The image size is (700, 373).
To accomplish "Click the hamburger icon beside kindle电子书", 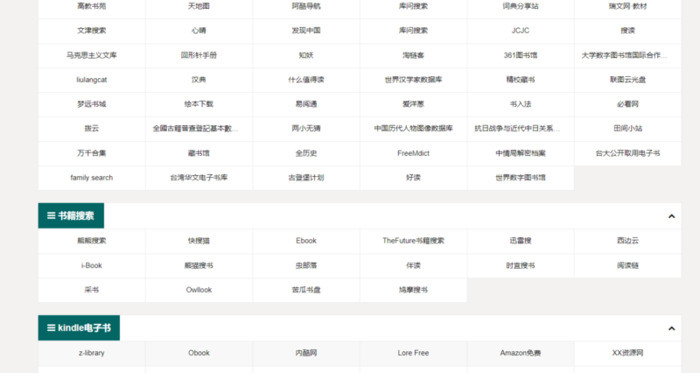I will pyautogui.click(x=51, y=328).
